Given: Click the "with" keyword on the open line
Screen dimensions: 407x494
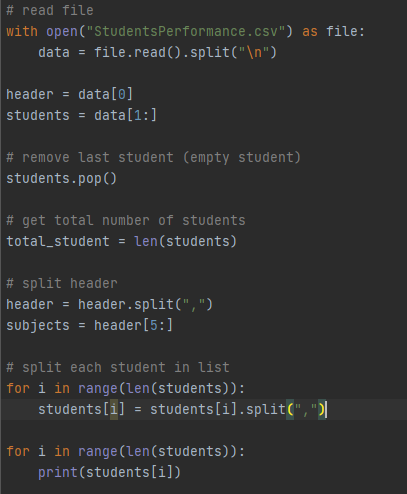Looking at the screenshot, I should [22, 32].
